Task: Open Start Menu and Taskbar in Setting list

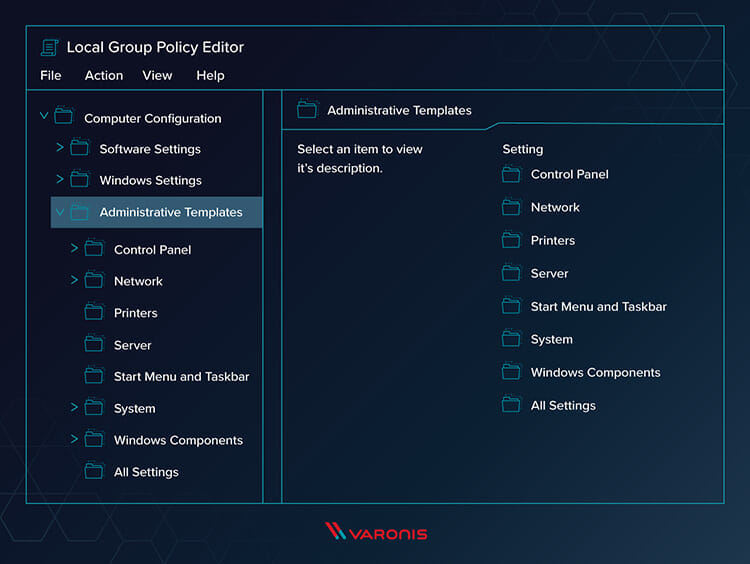Action: click(x=598, y=307)
